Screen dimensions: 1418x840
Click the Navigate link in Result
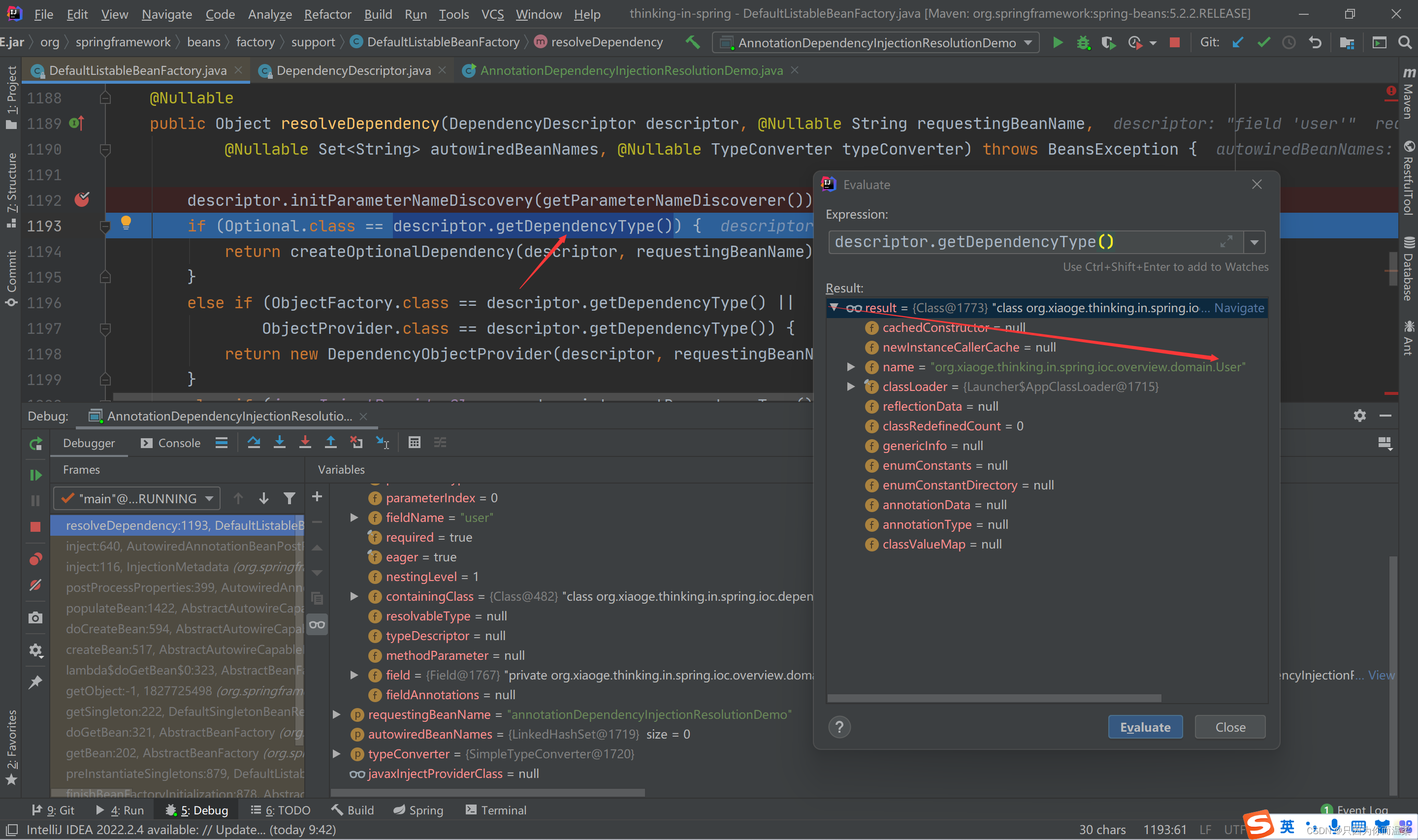coord(1239,308)
